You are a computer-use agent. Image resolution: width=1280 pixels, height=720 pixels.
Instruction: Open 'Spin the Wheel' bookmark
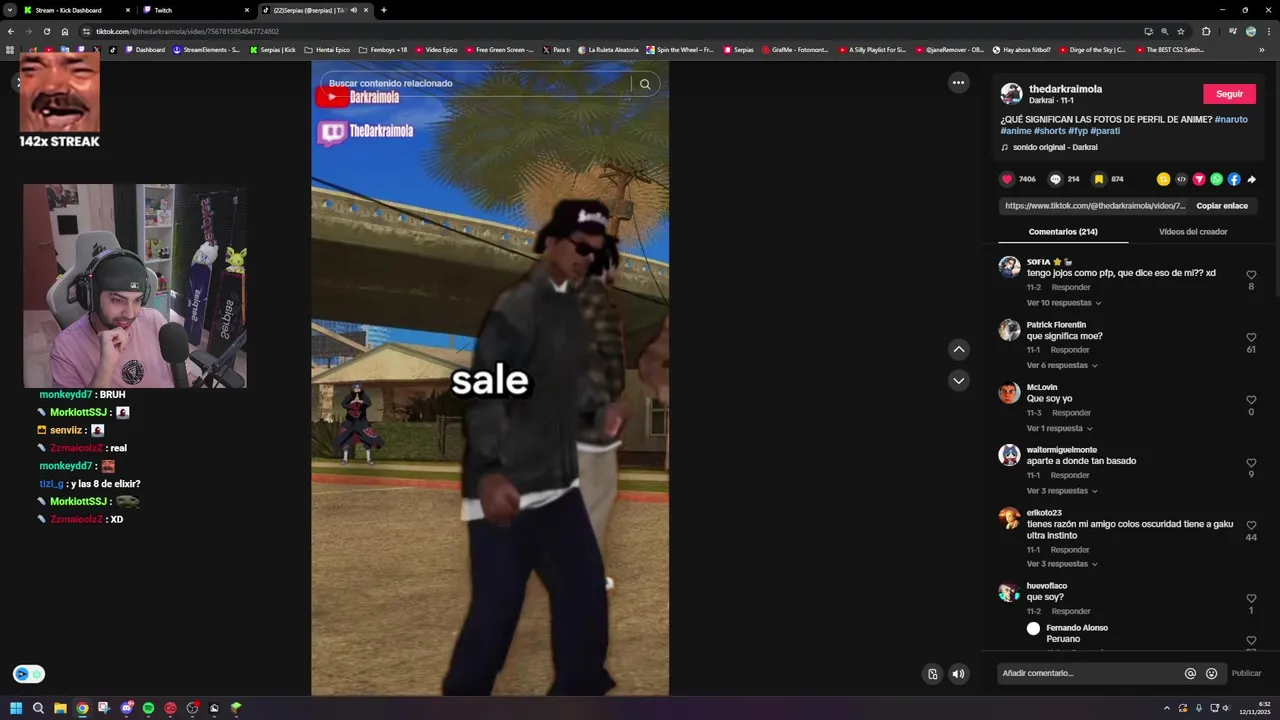680,50
